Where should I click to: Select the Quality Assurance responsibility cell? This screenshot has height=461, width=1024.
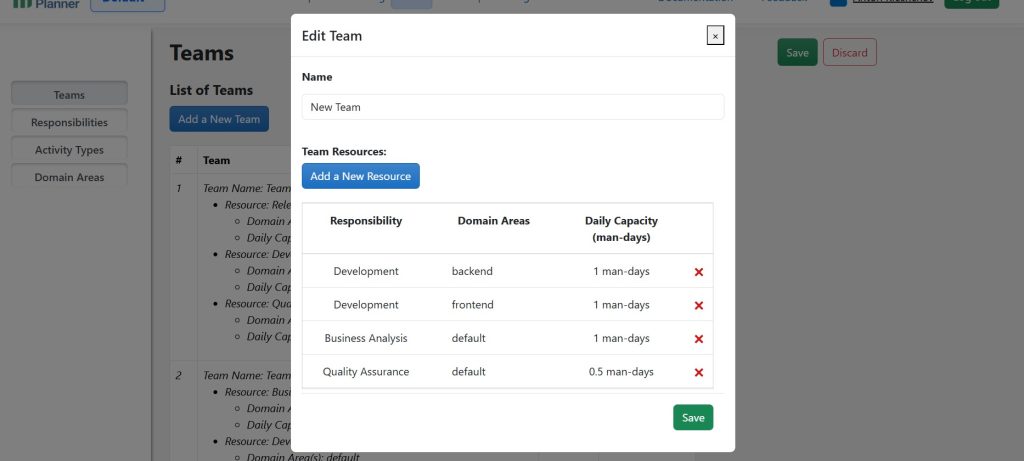[366, 372]
